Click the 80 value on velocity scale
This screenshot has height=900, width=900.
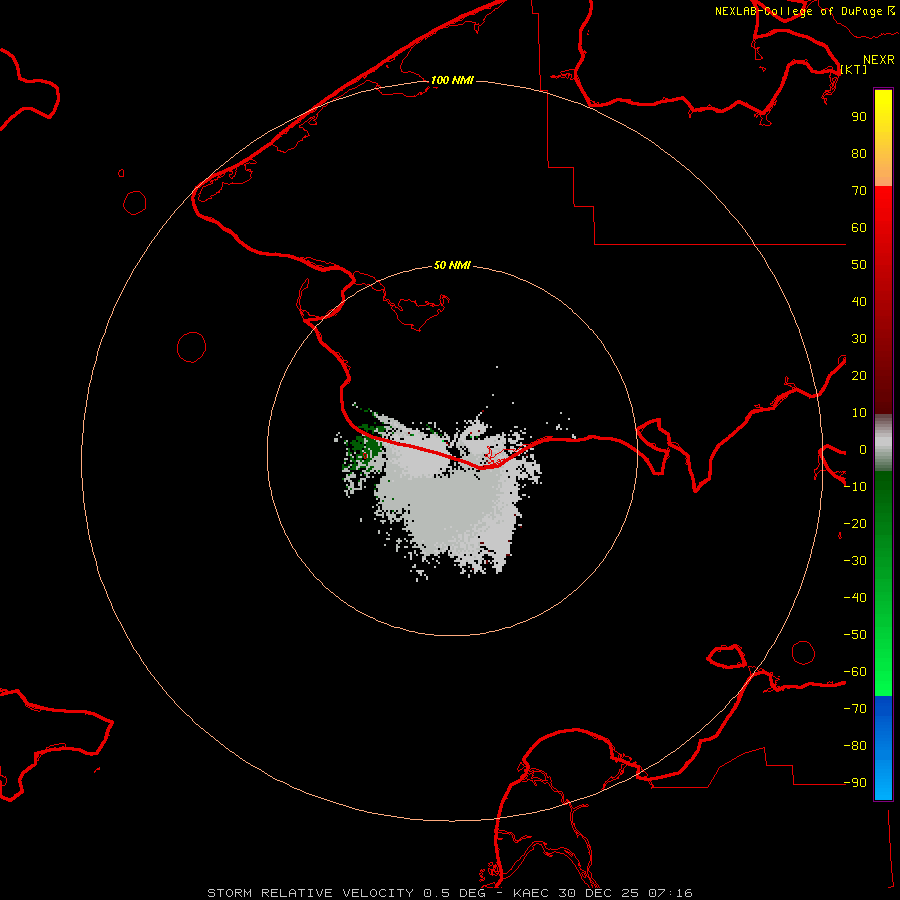pos(859,153)
